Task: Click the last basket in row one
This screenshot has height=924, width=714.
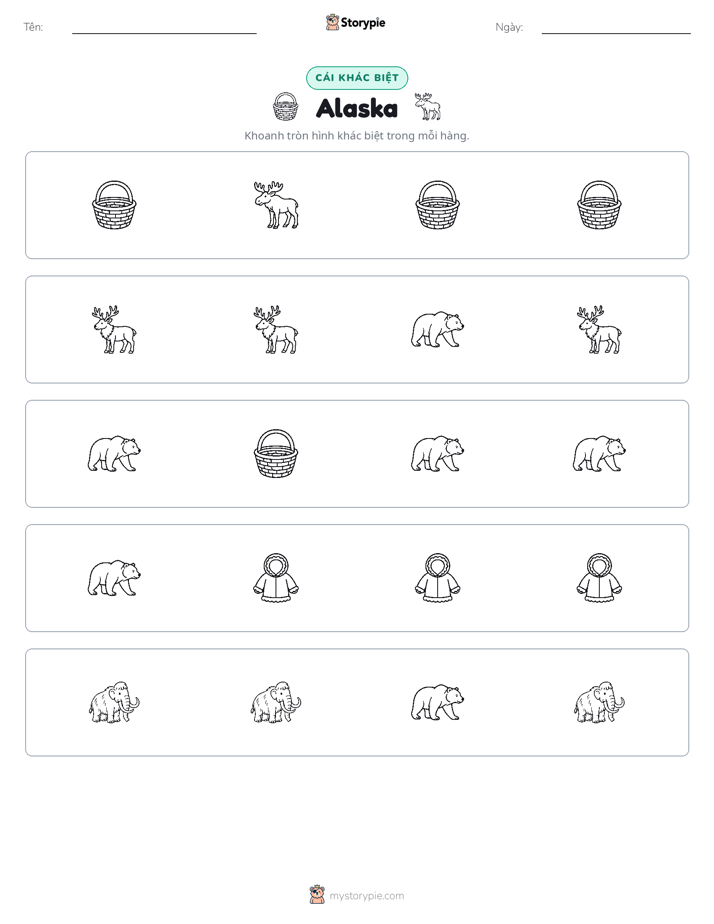Action: click(x=599, y=204)
